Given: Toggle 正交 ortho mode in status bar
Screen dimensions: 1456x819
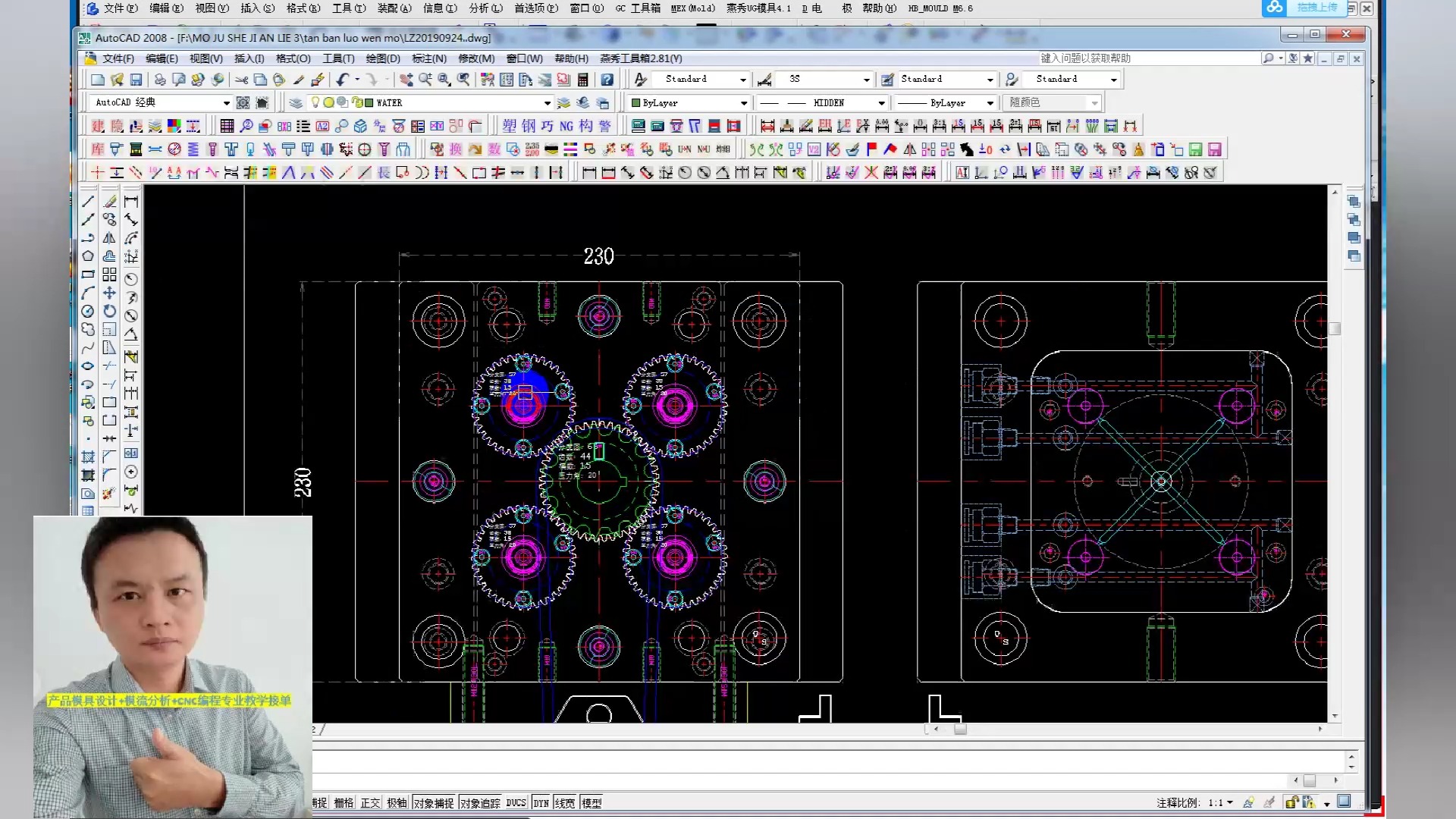Looking at the screenshot, I should click(370, 803).
